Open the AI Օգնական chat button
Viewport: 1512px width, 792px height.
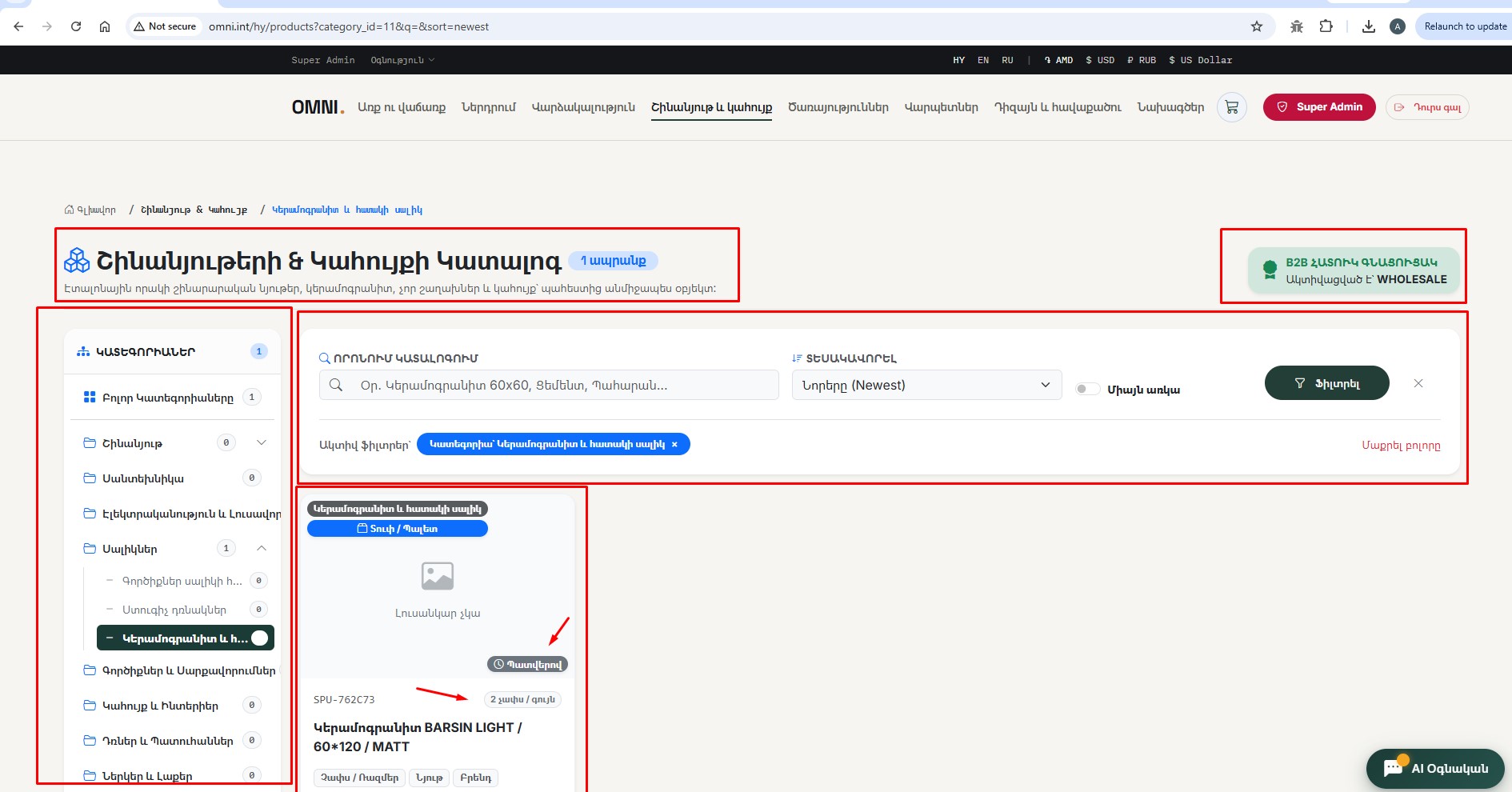pyautogui.click(x=1435, y=769)
